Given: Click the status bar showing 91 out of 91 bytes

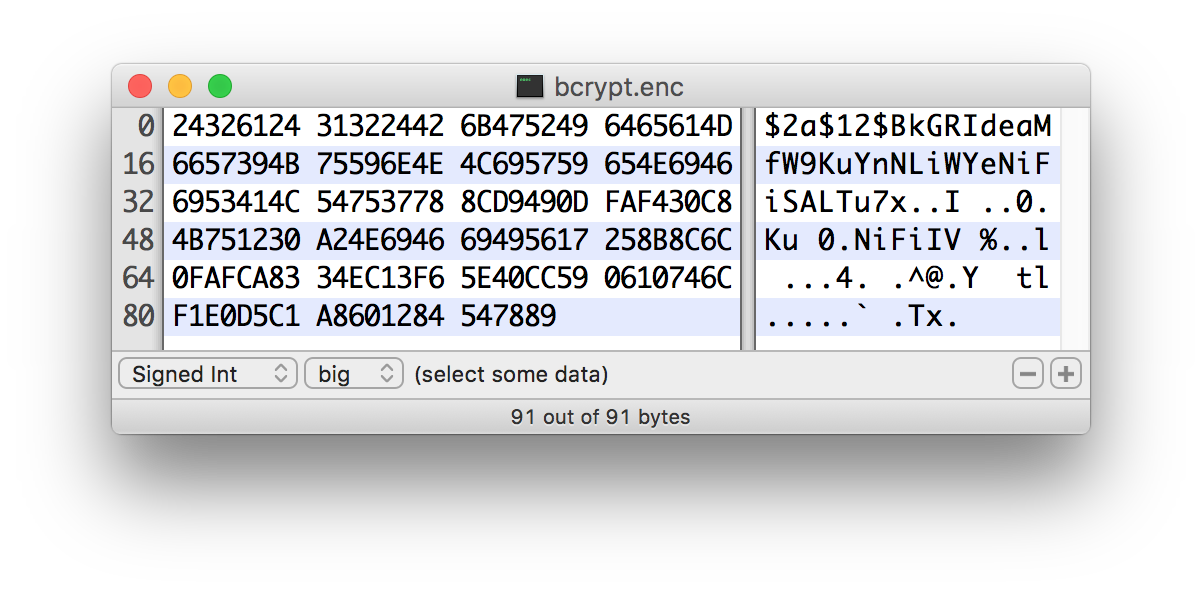Looking at the screenshot, I should pos(600,417).
